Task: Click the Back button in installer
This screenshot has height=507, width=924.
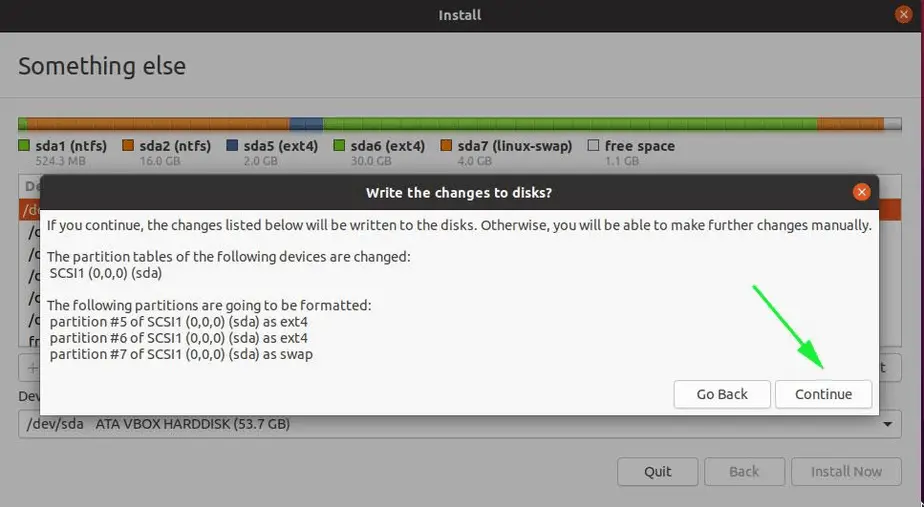Action: [x=744, y=472]
